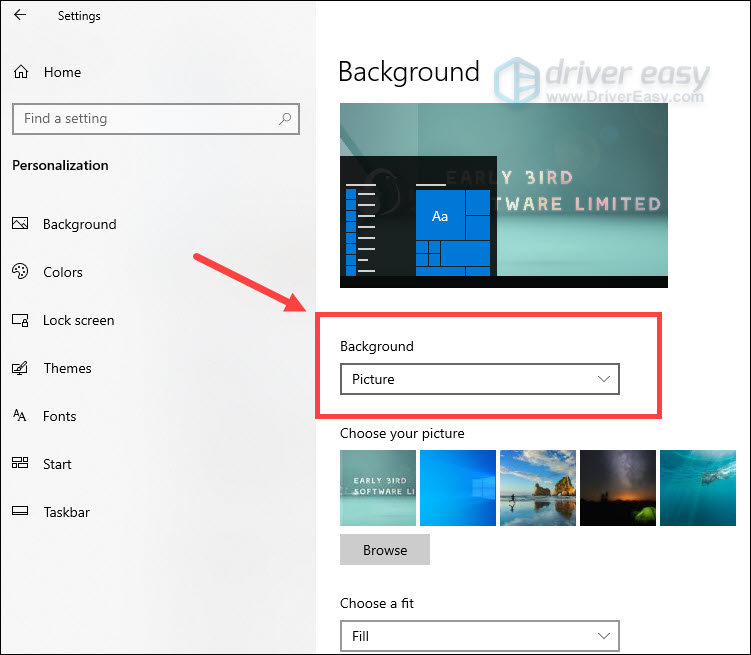Switch to Themes settings
Image resolution: width=751 pixels, height=655 pixels.
68,368
